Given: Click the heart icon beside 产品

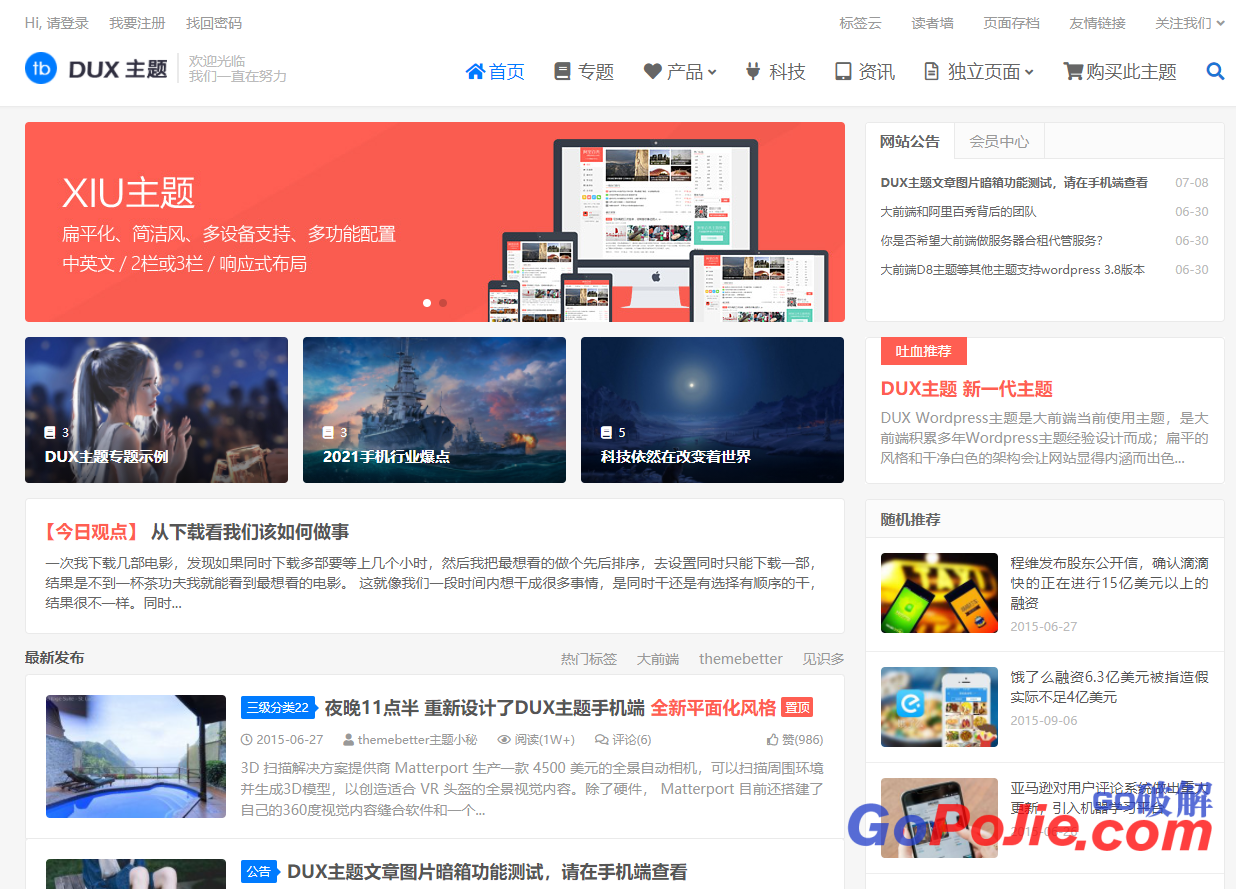Looking at the screenshot, I should click(652, 71).
